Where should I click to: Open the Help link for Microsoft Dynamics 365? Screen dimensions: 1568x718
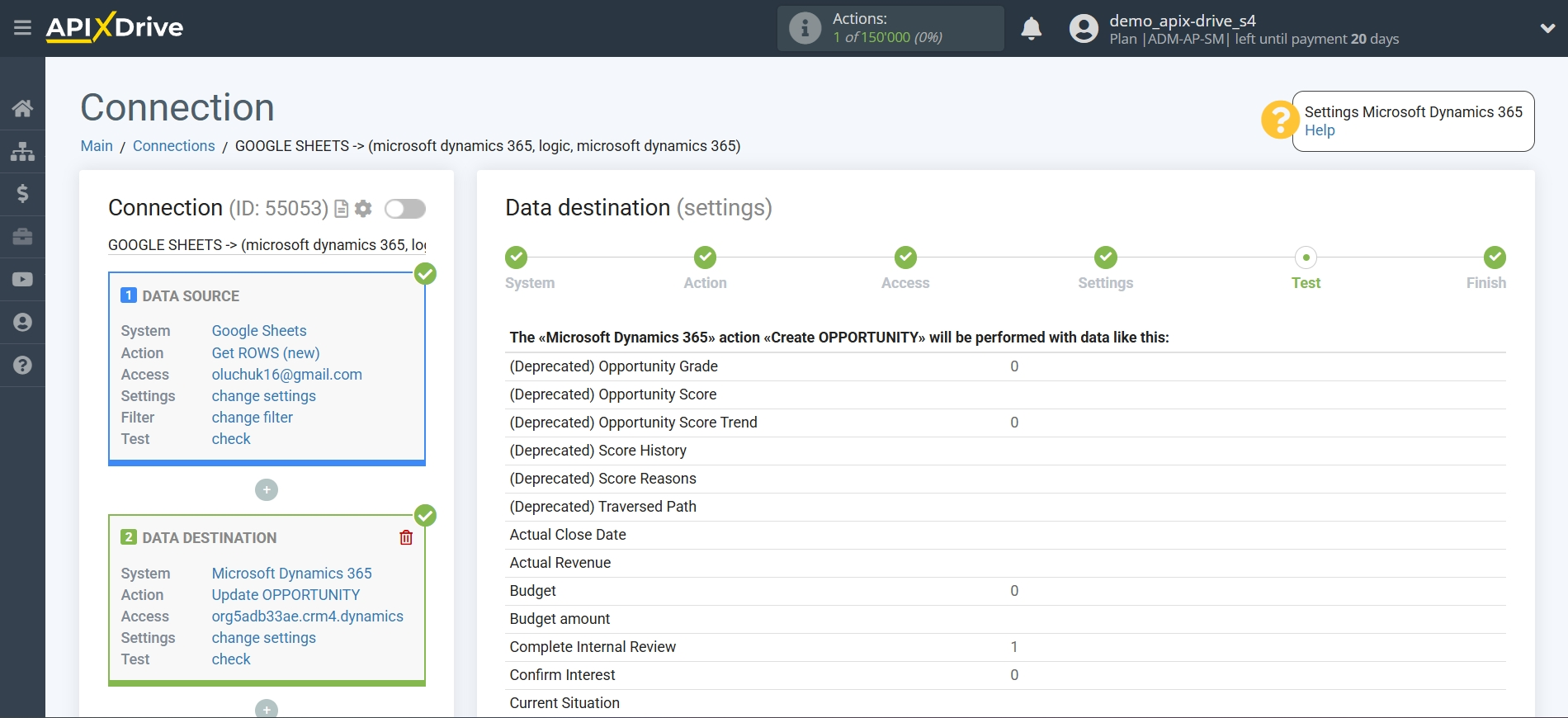(1320, 130)
